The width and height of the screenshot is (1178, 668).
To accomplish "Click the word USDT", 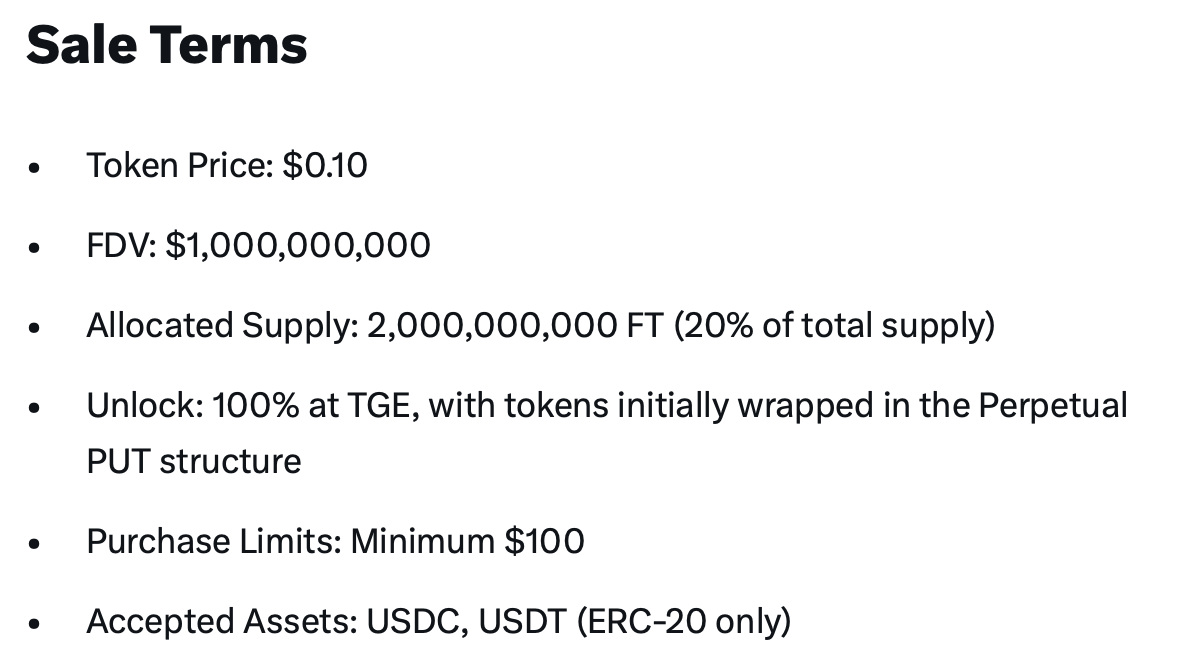I will click(523, 621).
